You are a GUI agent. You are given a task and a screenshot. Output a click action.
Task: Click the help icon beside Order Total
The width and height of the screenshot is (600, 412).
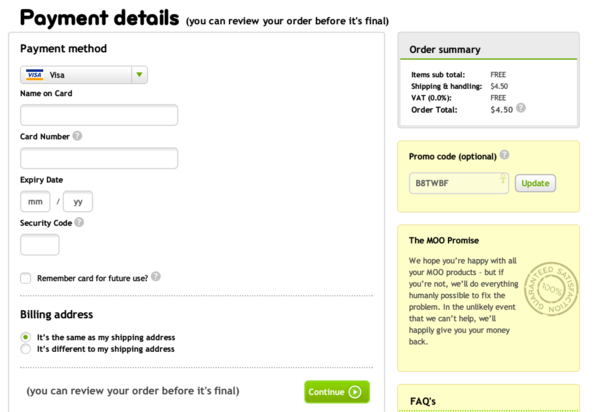click(521, 108)
